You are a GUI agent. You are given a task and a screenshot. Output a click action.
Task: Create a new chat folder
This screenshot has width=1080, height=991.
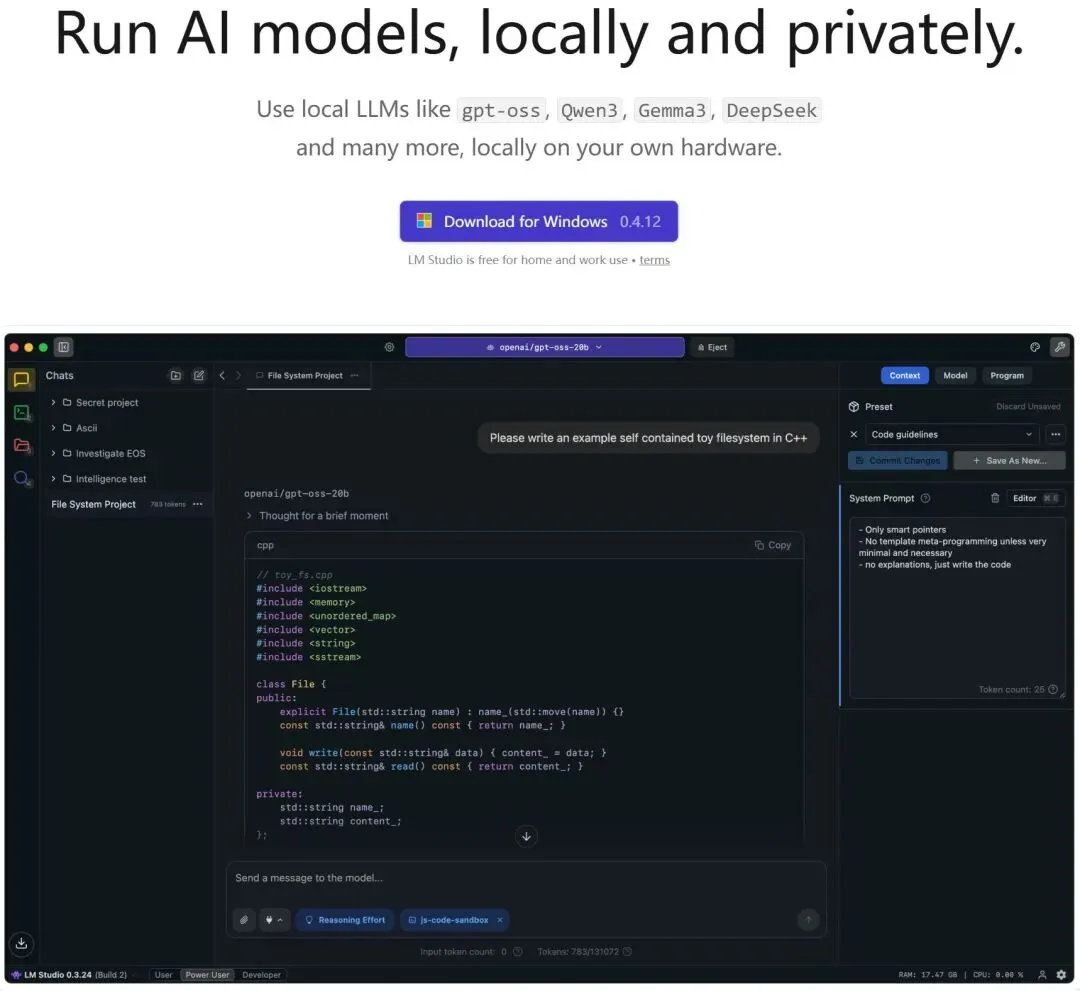176,375
